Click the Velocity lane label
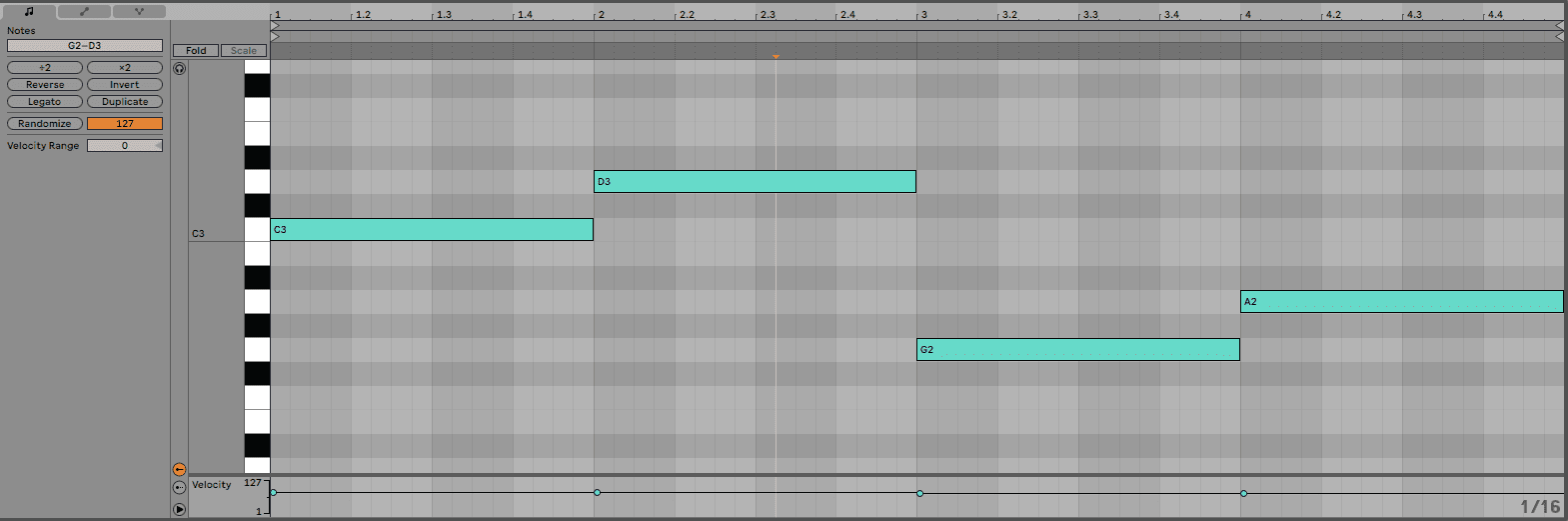Screen dimensions: 1568x521 click(212, 485)
